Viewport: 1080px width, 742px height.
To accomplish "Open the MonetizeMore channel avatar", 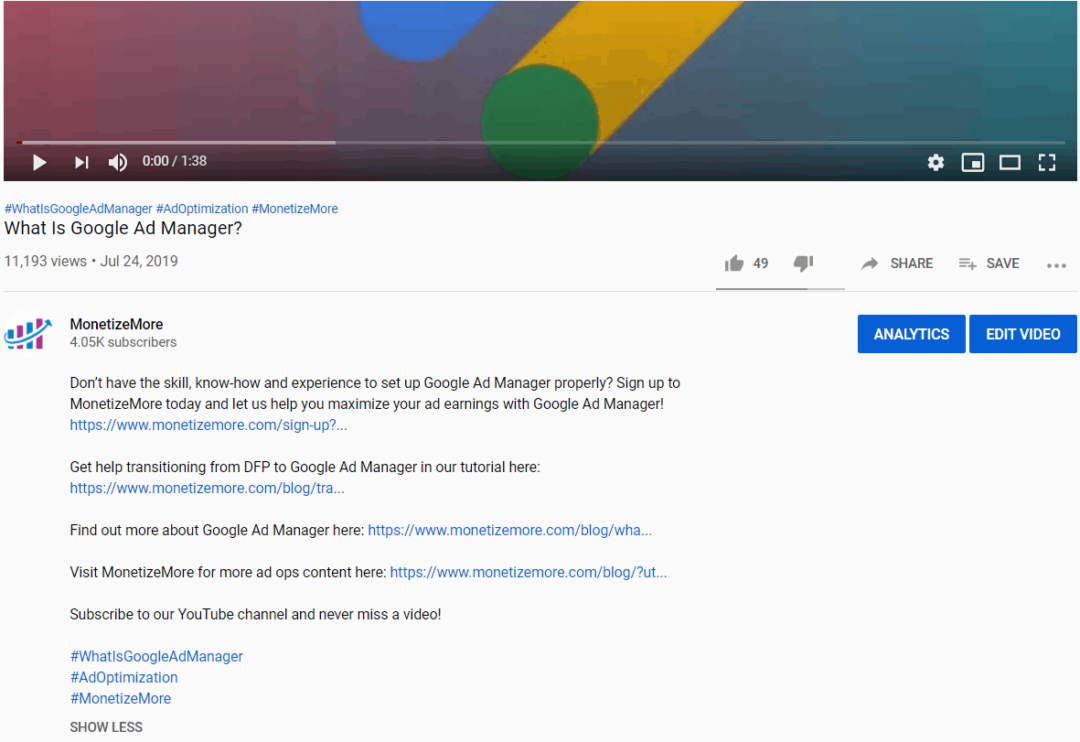I will click(x=28, y=333).
